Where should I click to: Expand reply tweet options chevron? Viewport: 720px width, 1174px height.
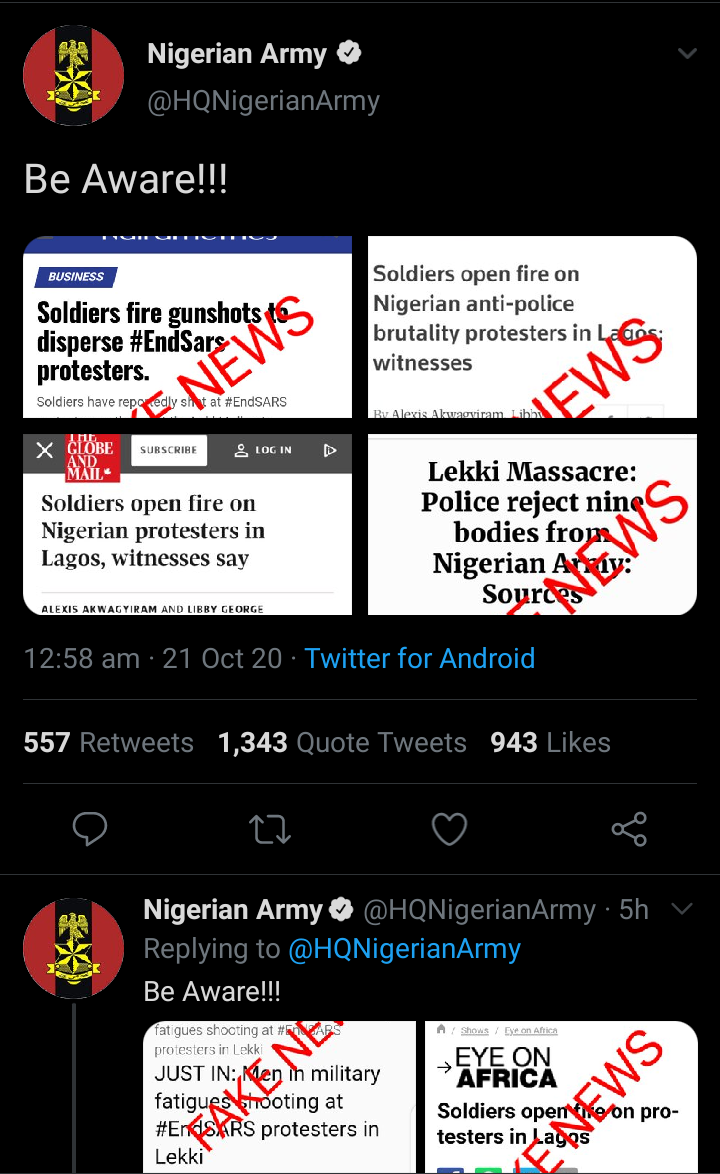click(682, 909)
